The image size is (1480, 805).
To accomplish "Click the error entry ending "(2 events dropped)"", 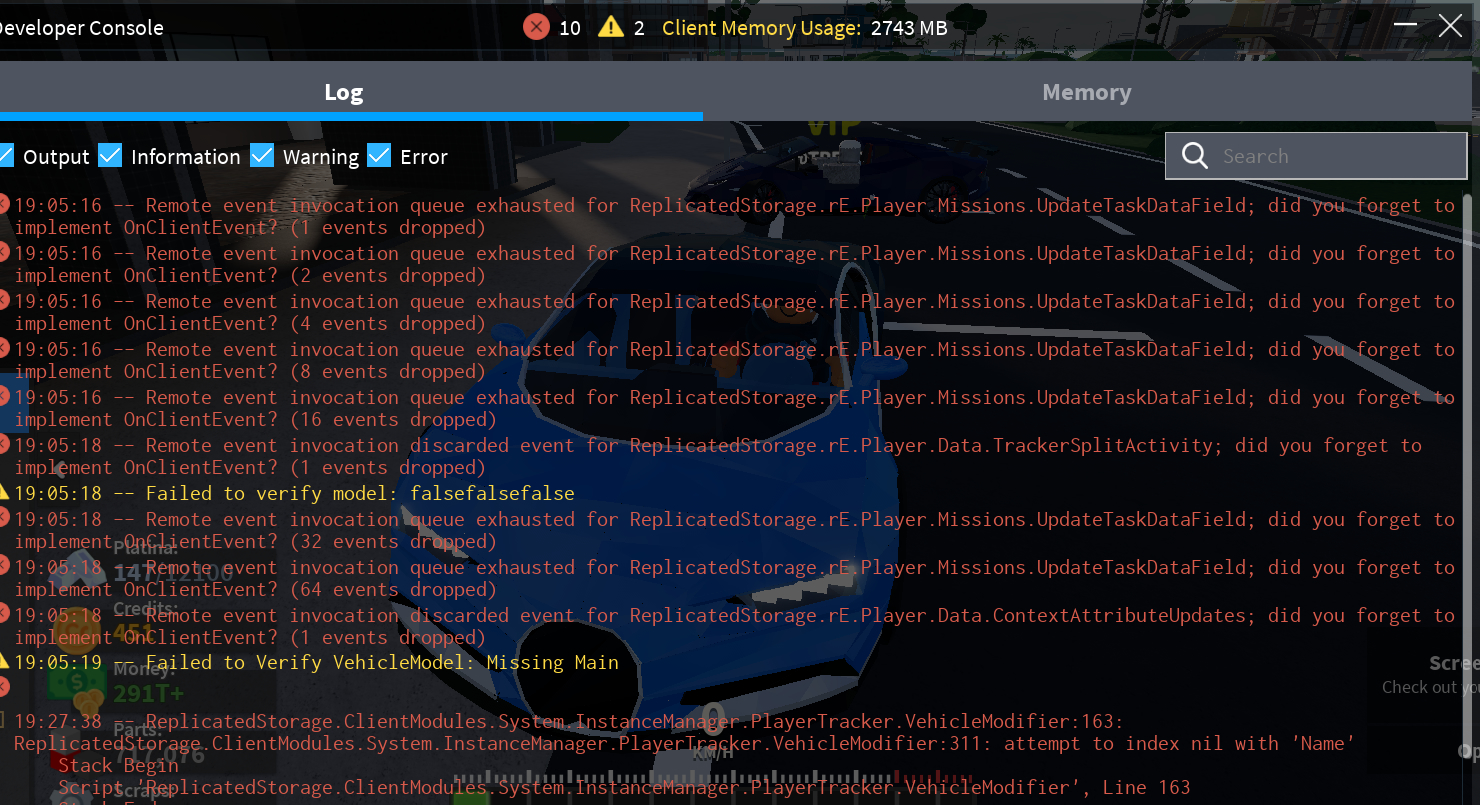I will pyautogui.click(x=734, y=264).
